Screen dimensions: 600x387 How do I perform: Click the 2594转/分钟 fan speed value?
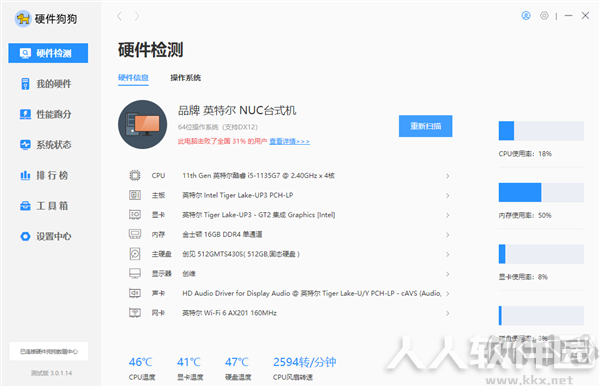point(305,362)
